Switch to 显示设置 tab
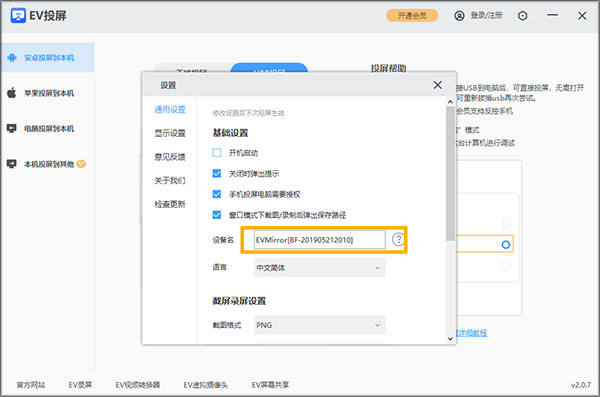This screenshot has height=397, width=600. pyautogui.click(x=170, y=133)
